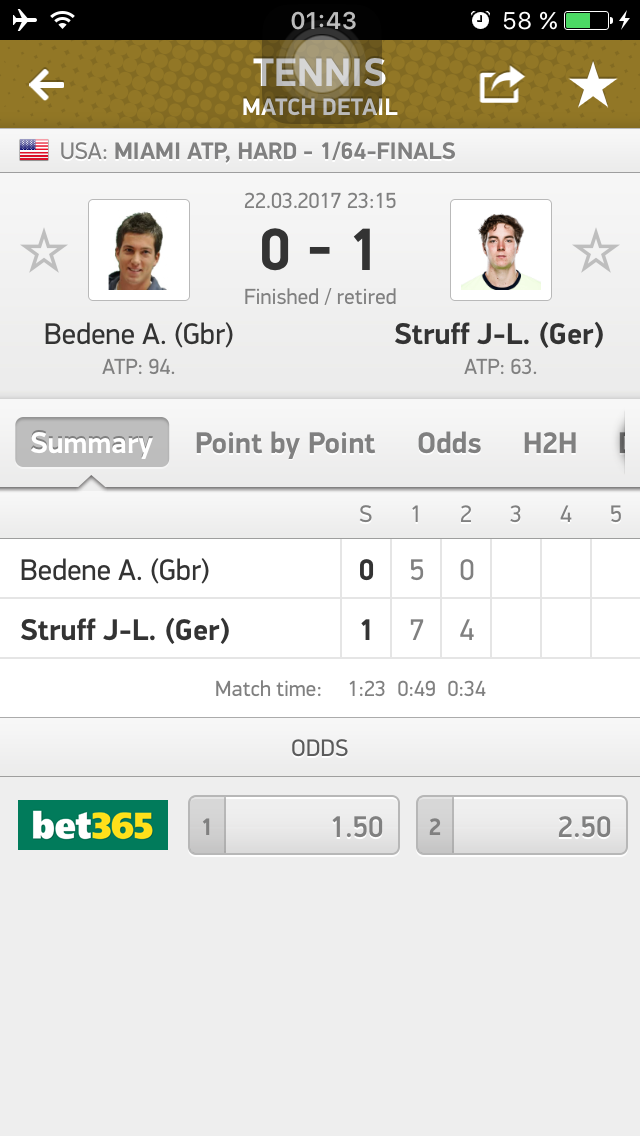Open Bedene A. player photo
The image size is (640, 1136).
click(x=139, y=250)
